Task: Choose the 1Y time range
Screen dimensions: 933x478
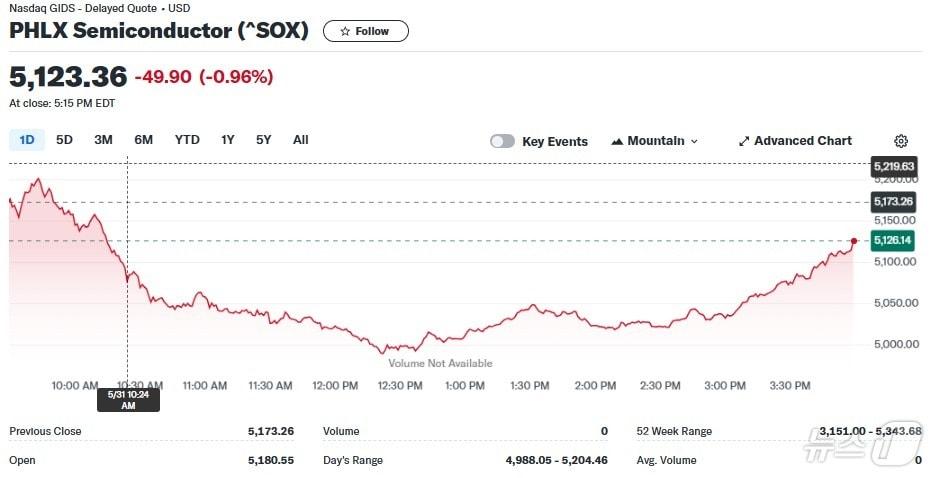Action: [228, 140]
